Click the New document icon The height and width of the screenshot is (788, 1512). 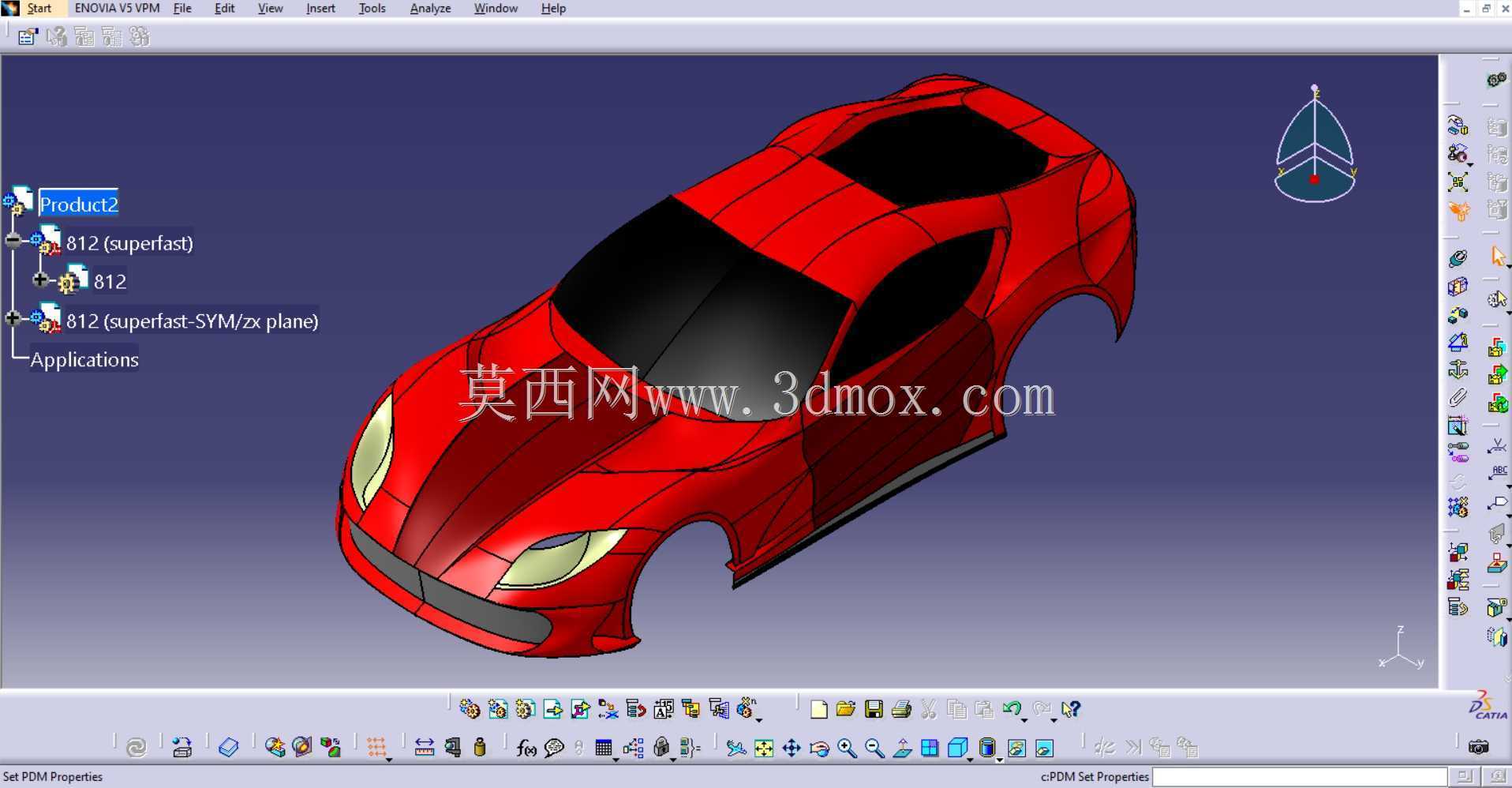tap(818, 709)
